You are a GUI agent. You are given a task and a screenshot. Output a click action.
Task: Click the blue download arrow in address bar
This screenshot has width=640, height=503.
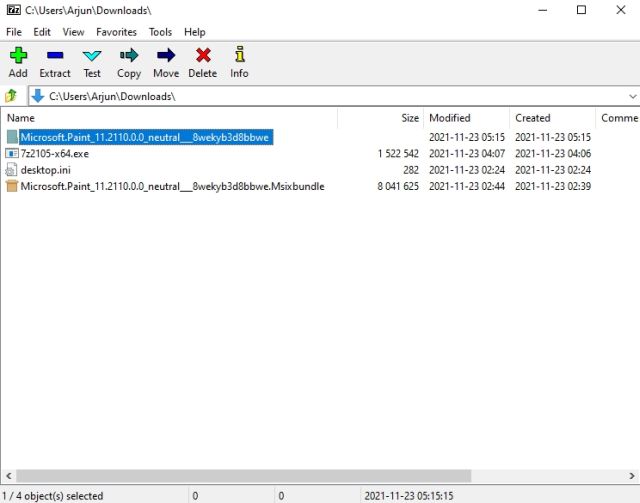pyautogui.click(x=38, y=96)
